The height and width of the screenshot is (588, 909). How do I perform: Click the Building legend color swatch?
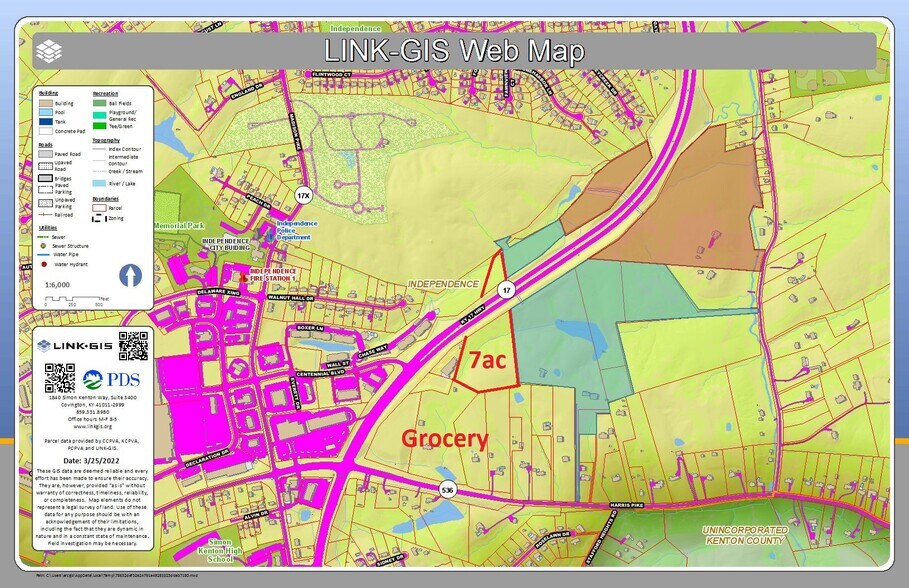coord(45,102)
